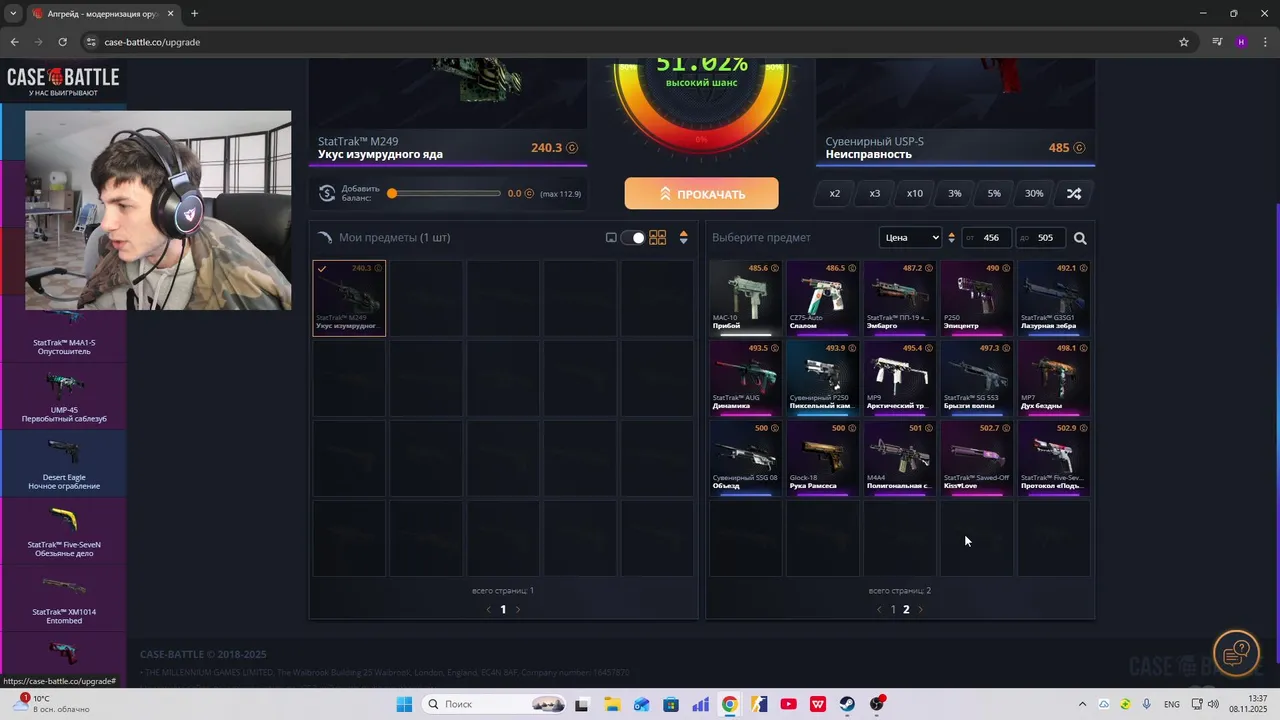
Task: Click previous-page arrow in item shop pagination
Action: (879, 609)
